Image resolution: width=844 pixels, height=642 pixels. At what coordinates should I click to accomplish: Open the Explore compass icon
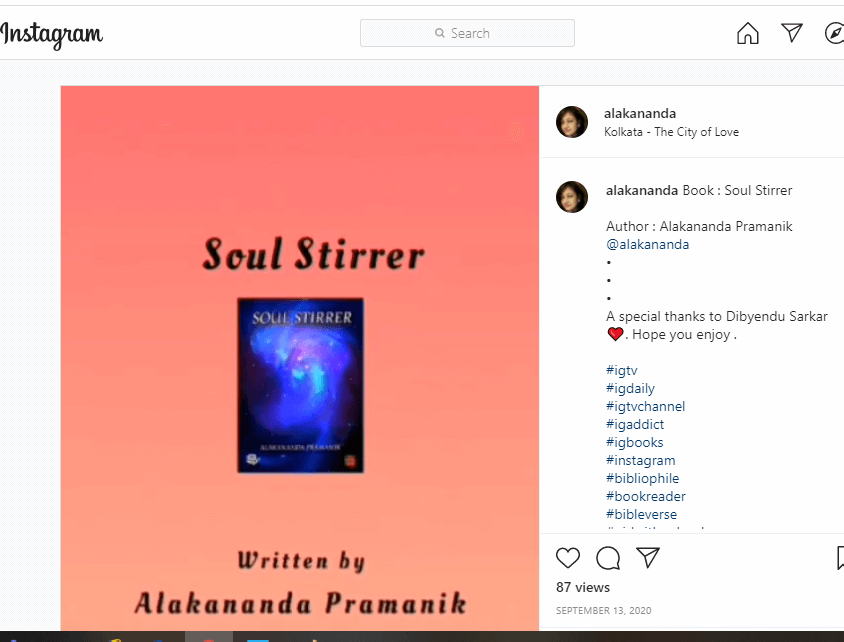point(834,33)
